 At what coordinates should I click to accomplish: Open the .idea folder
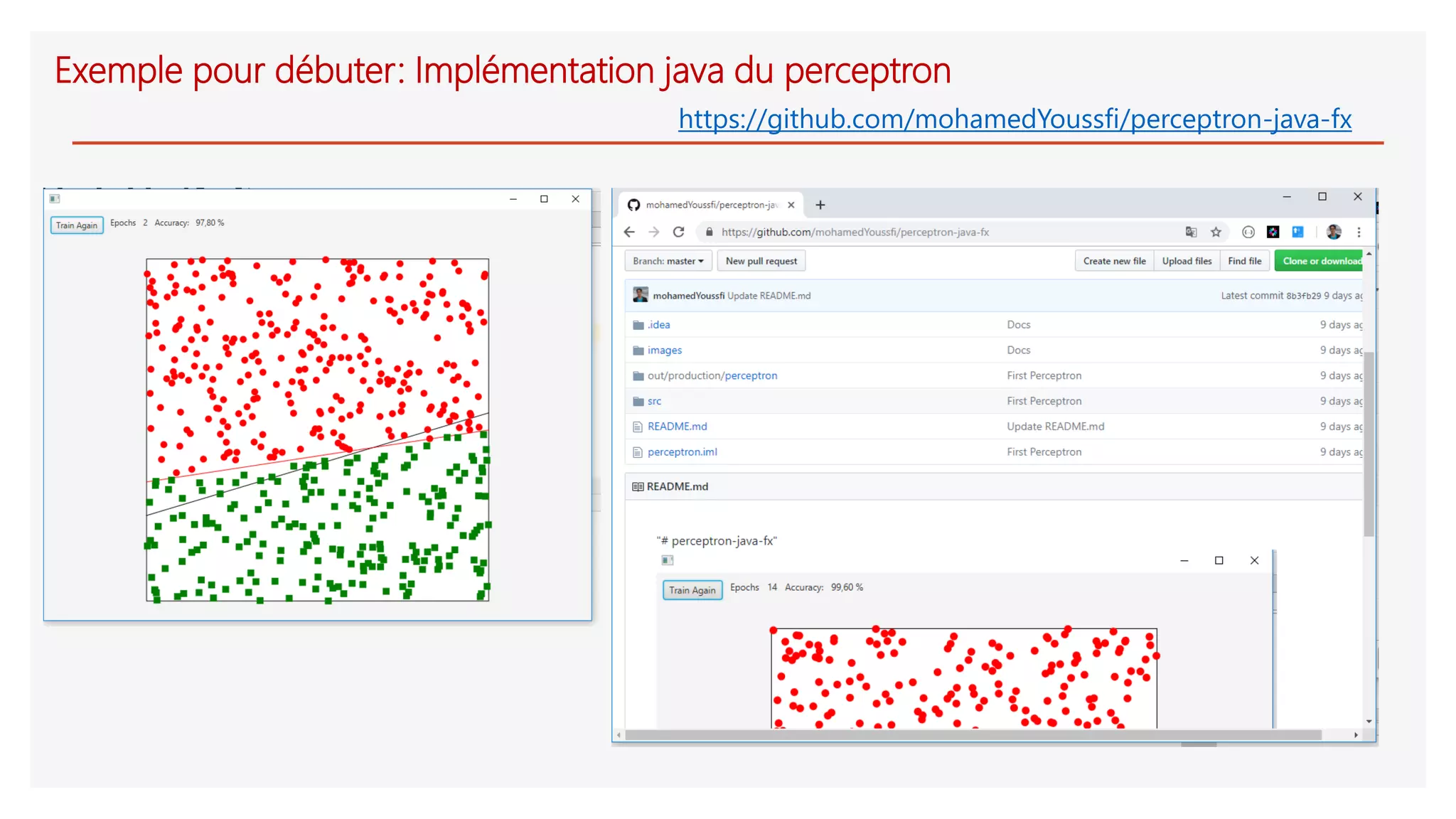(x=658, y=325)
